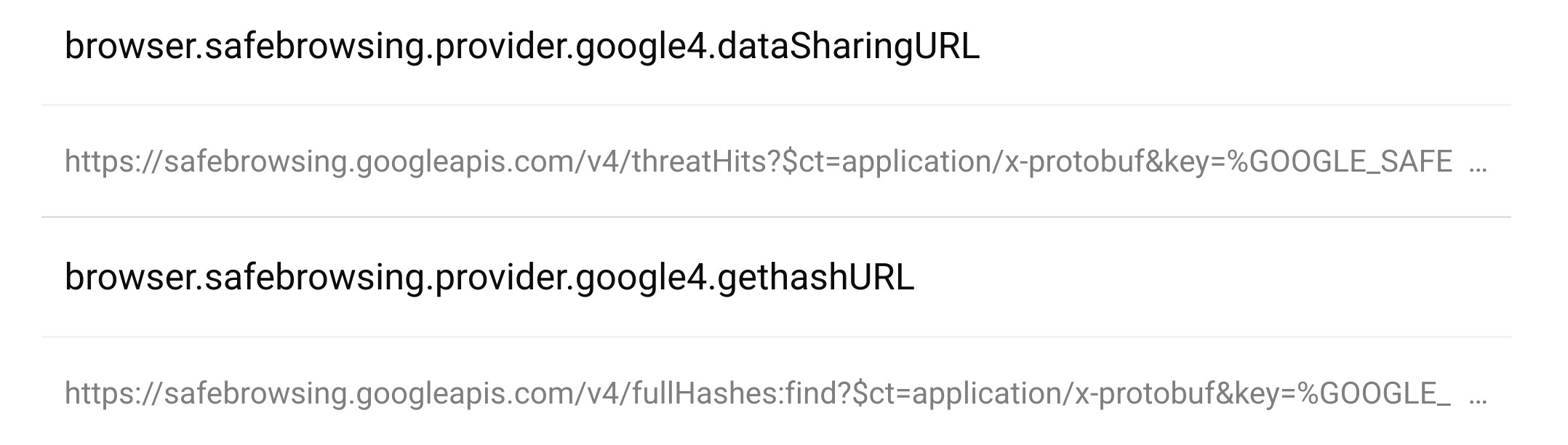The image size is (1568, 445).
Task: Click the word dataSharingURL in first preference
Action: [x=848, y=47]
